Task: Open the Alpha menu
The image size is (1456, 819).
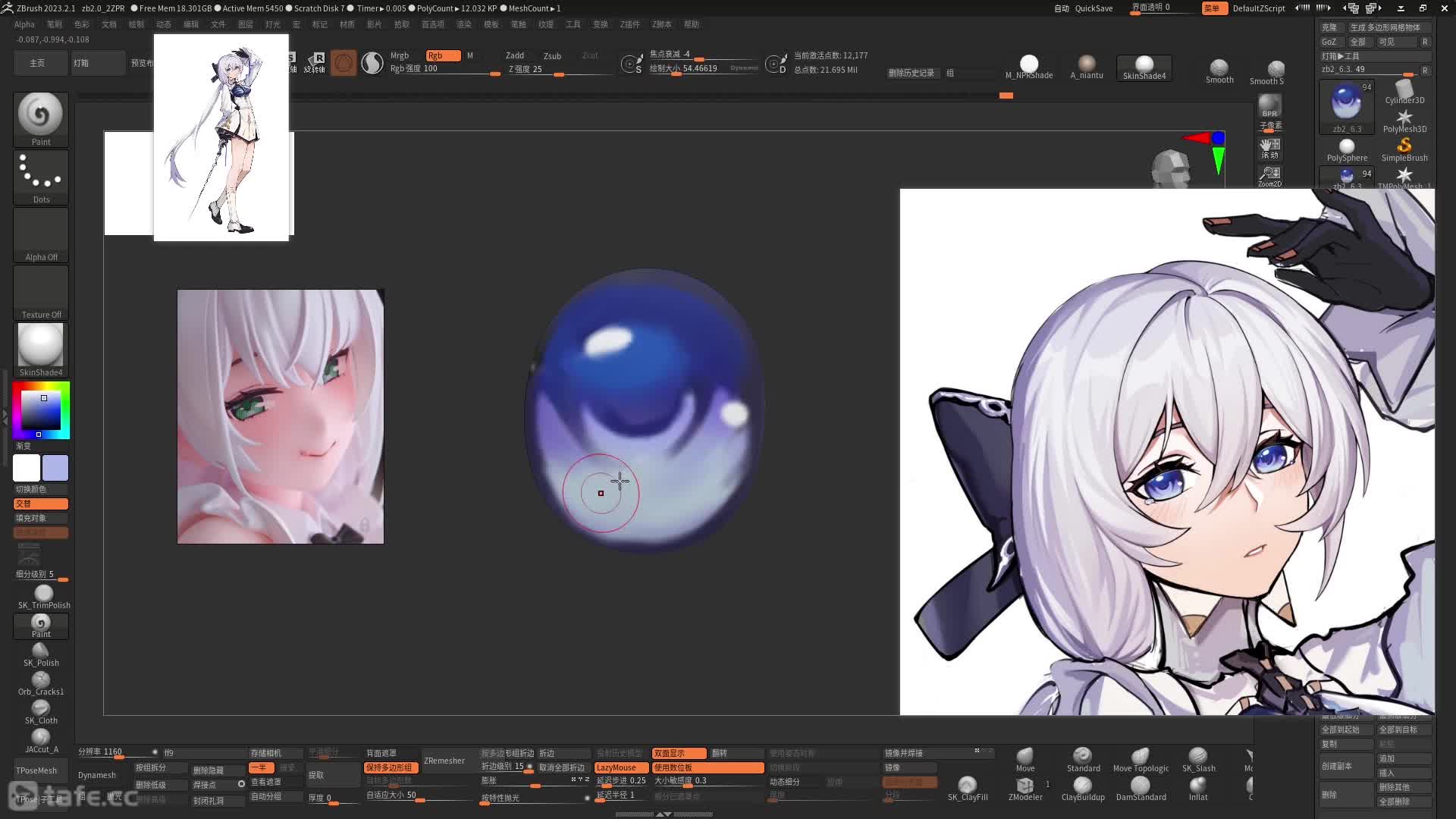Action: tap(24, 24)
